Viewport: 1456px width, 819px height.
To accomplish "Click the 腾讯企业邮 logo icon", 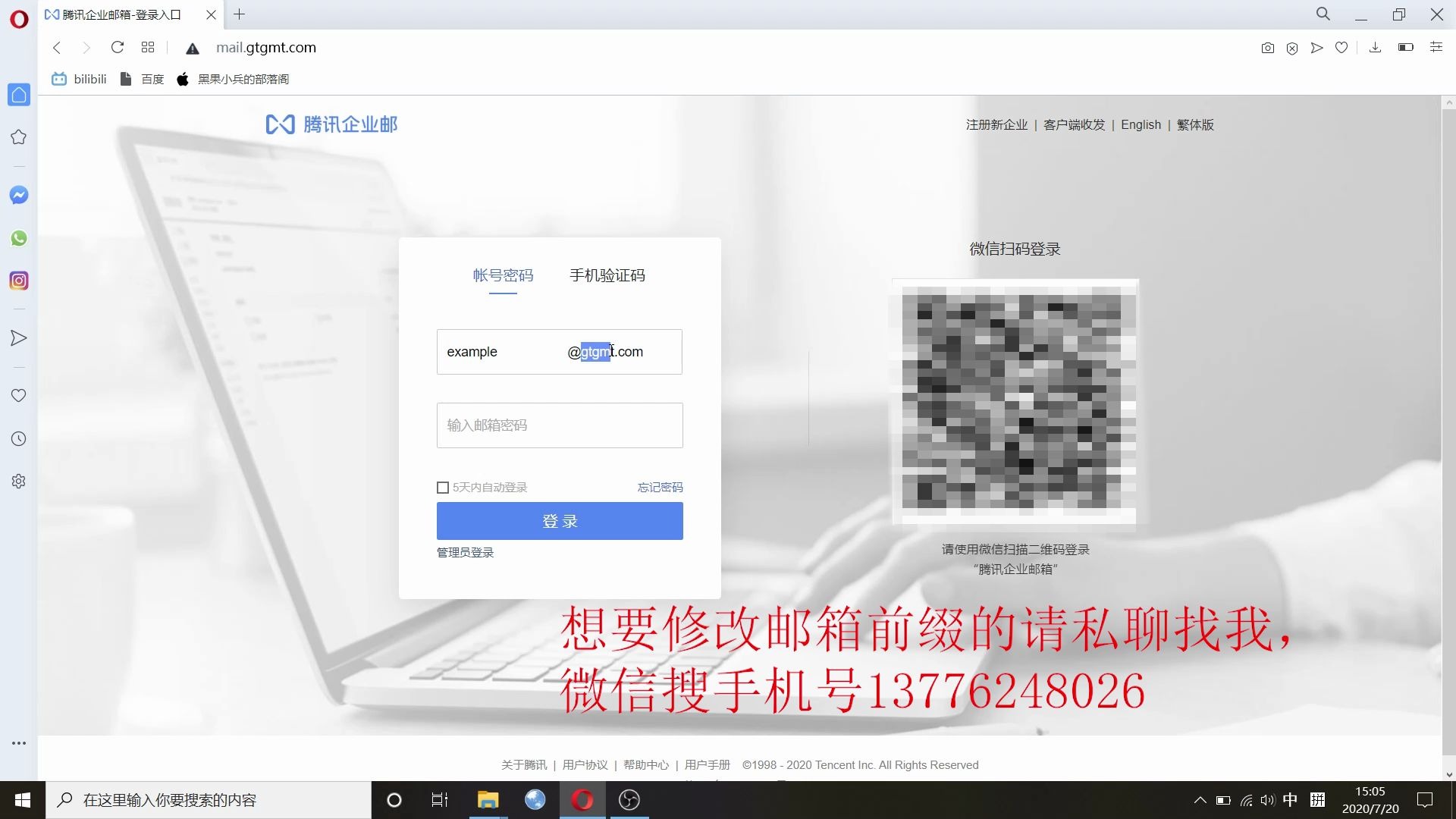I will 280,125.
